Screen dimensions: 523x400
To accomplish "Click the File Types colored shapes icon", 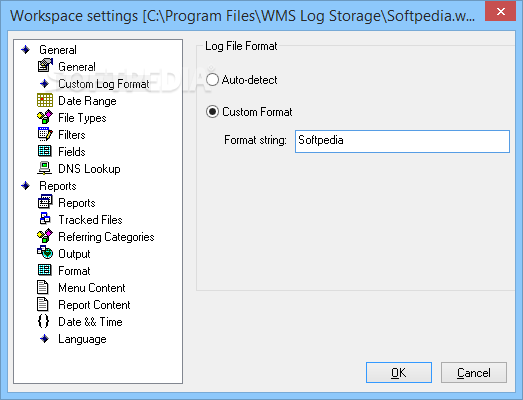I will (45, 117).
